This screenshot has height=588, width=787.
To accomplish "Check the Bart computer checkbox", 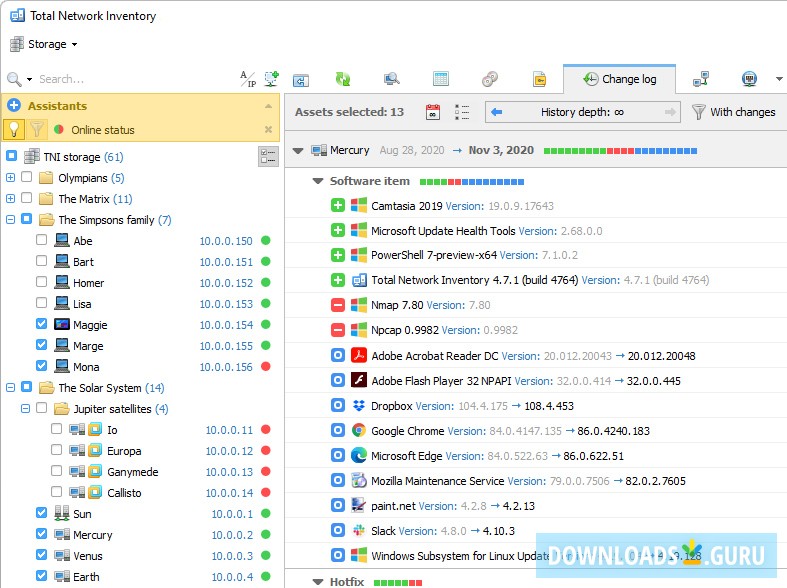I will pos(41,262).
